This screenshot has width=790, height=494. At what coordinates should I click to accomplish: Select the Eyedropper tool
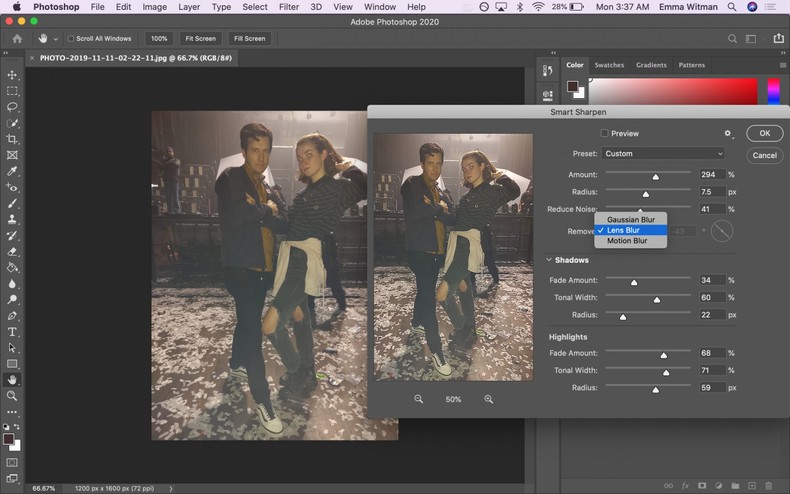click(12, 171)
